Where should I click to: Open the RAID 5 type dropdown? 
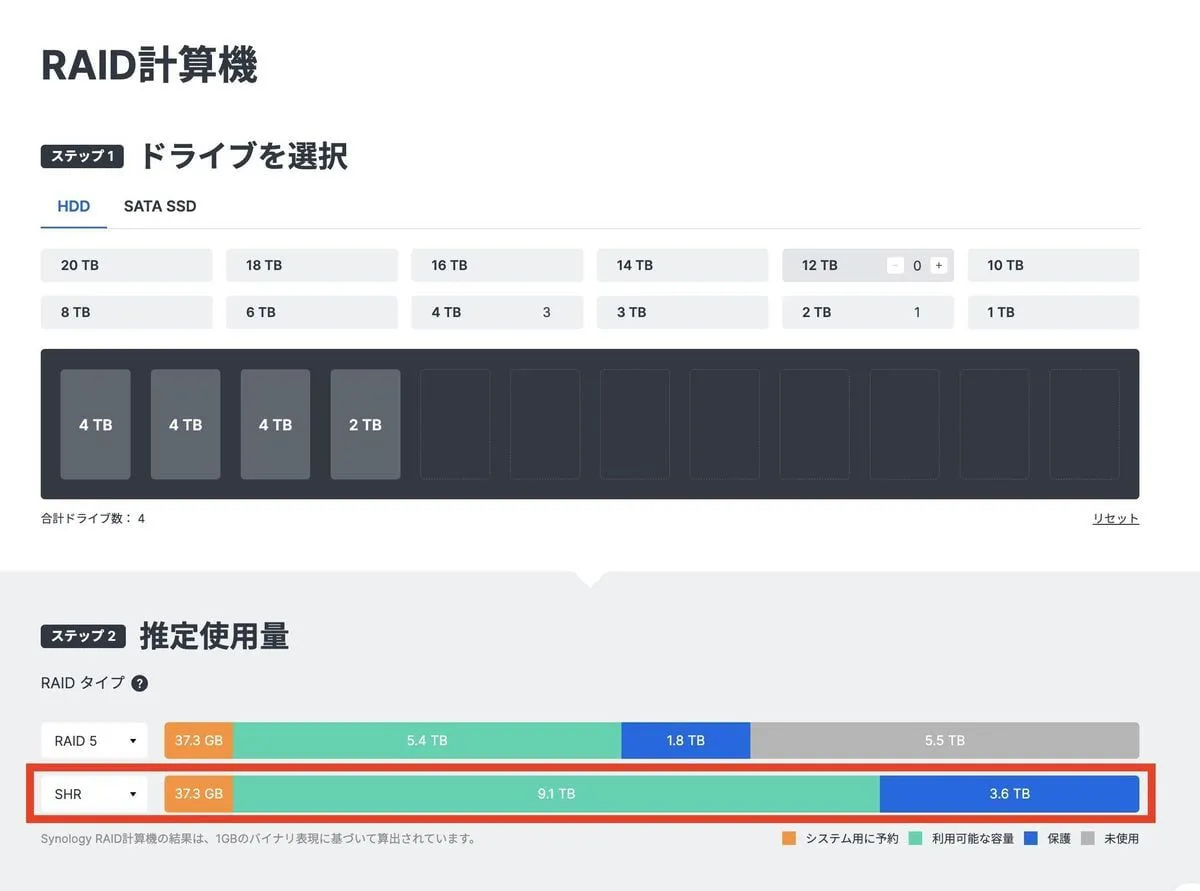[95, 741]
